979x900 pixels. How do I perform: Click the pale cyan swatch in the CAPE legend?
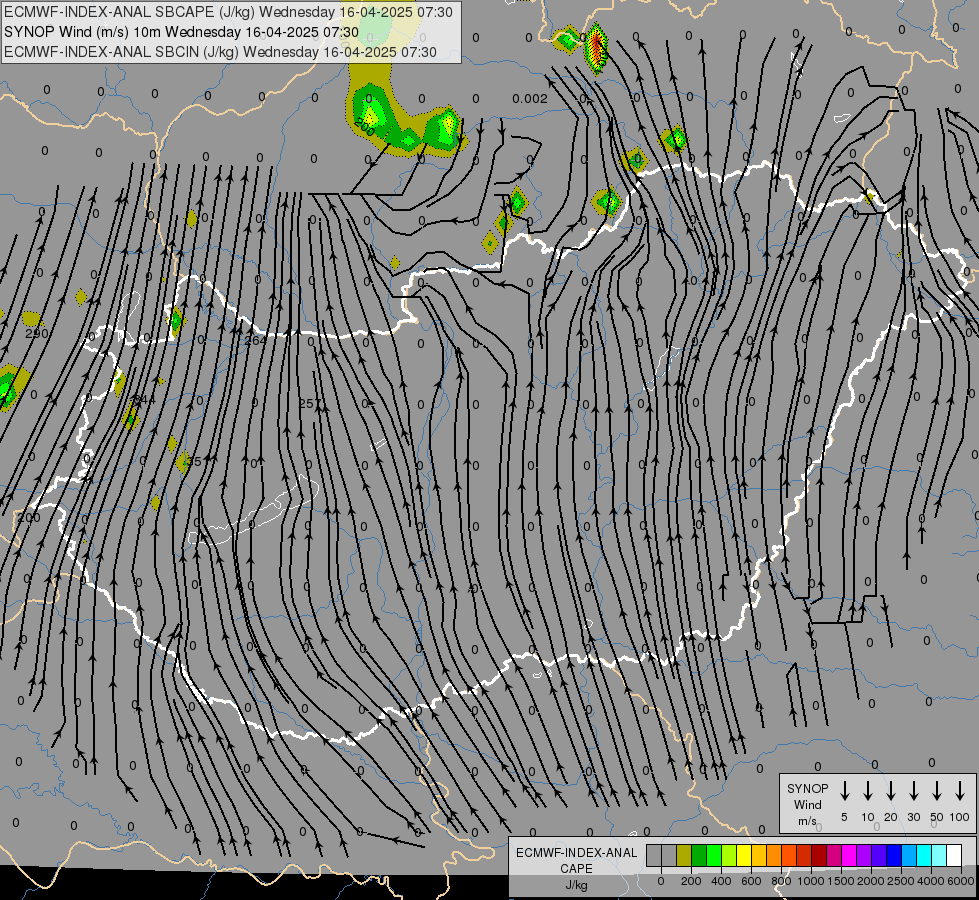pyautogui.click(x=940, y=856)
